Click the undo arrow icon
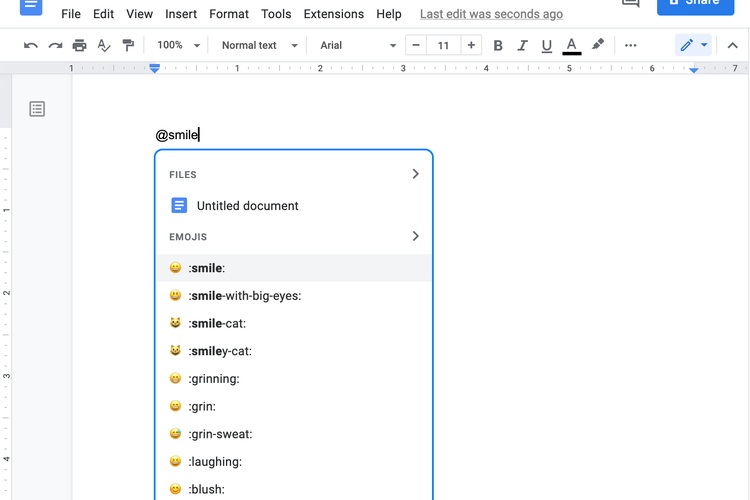Viewport: 750px width, 500px height. click(31, 45)
